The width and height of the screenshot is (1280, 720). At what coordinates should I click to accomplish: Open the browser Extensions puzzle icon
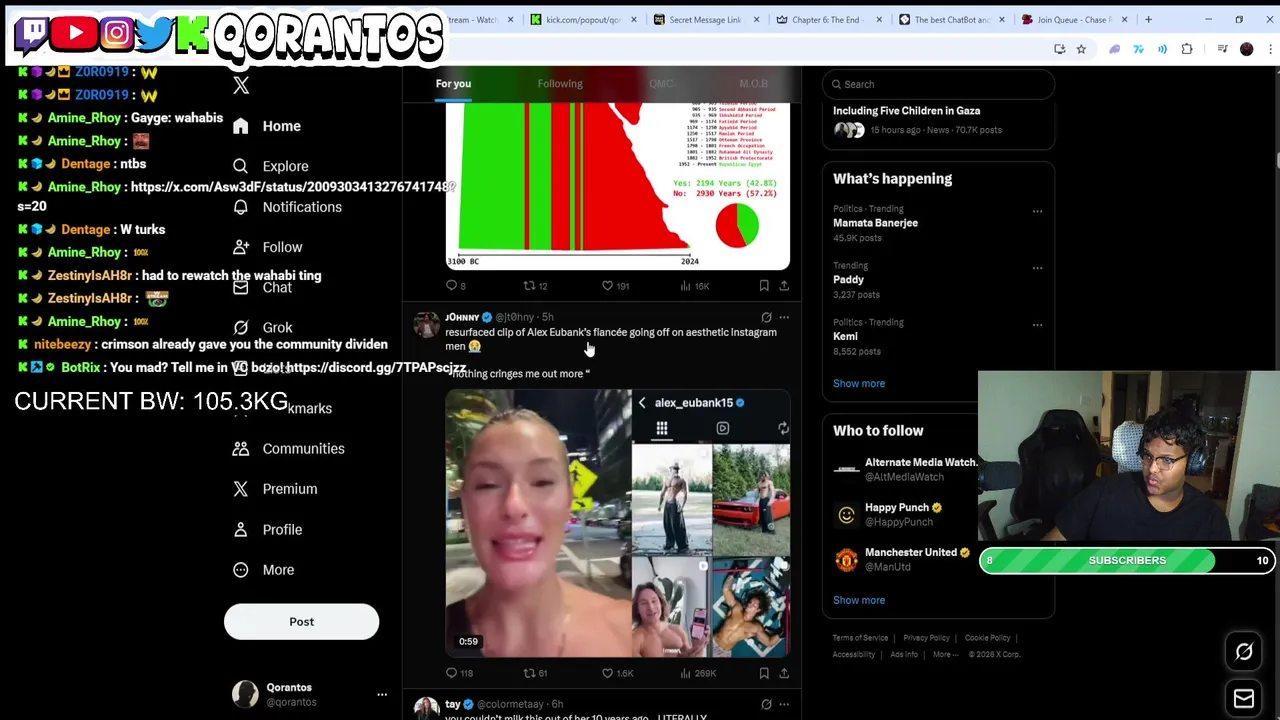pyautogui.click(x=1187, y=49)
